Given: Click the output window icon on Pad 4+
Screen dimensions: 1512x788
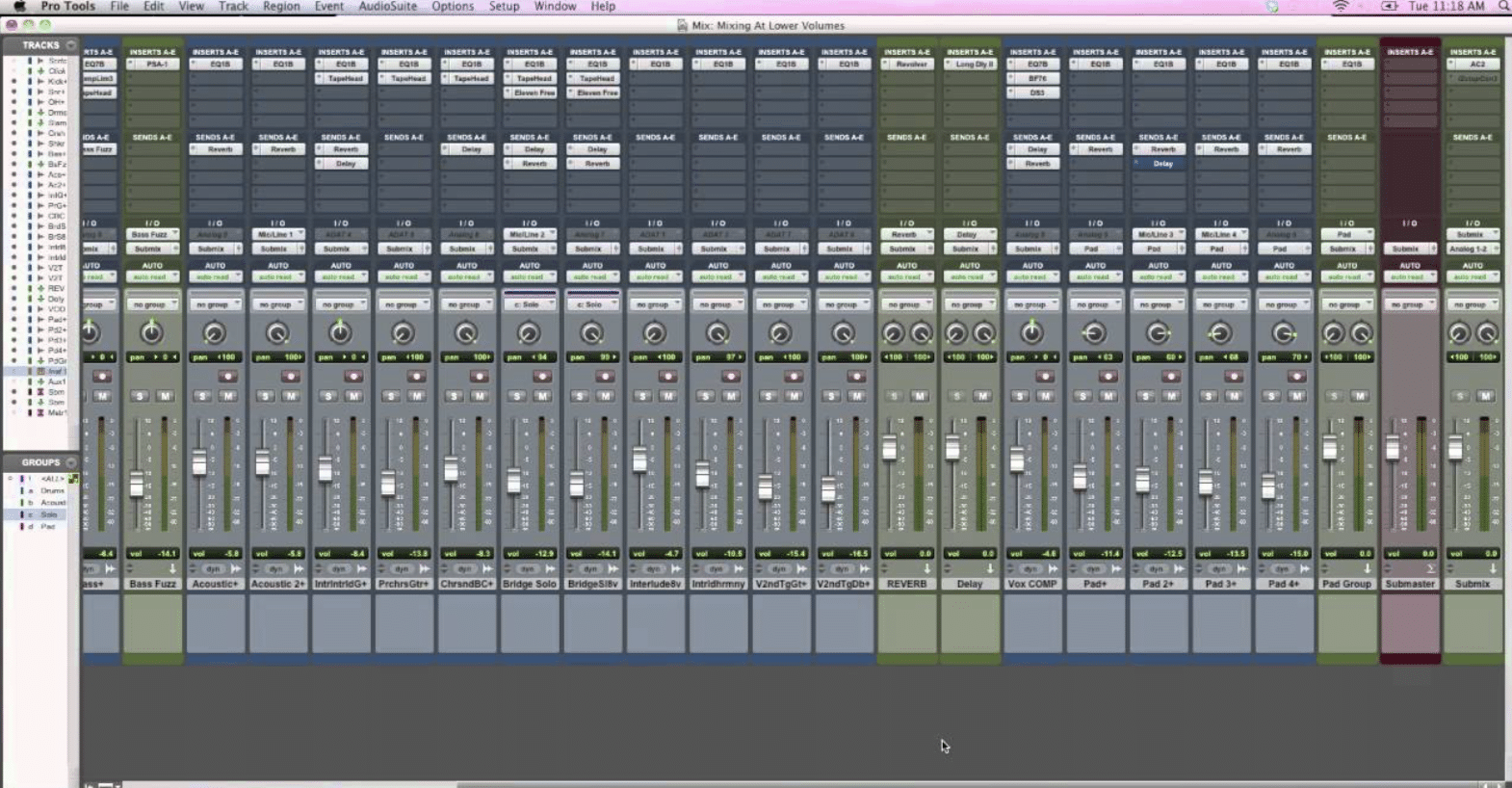Looking at the screenshot, I should point(1304,569).
